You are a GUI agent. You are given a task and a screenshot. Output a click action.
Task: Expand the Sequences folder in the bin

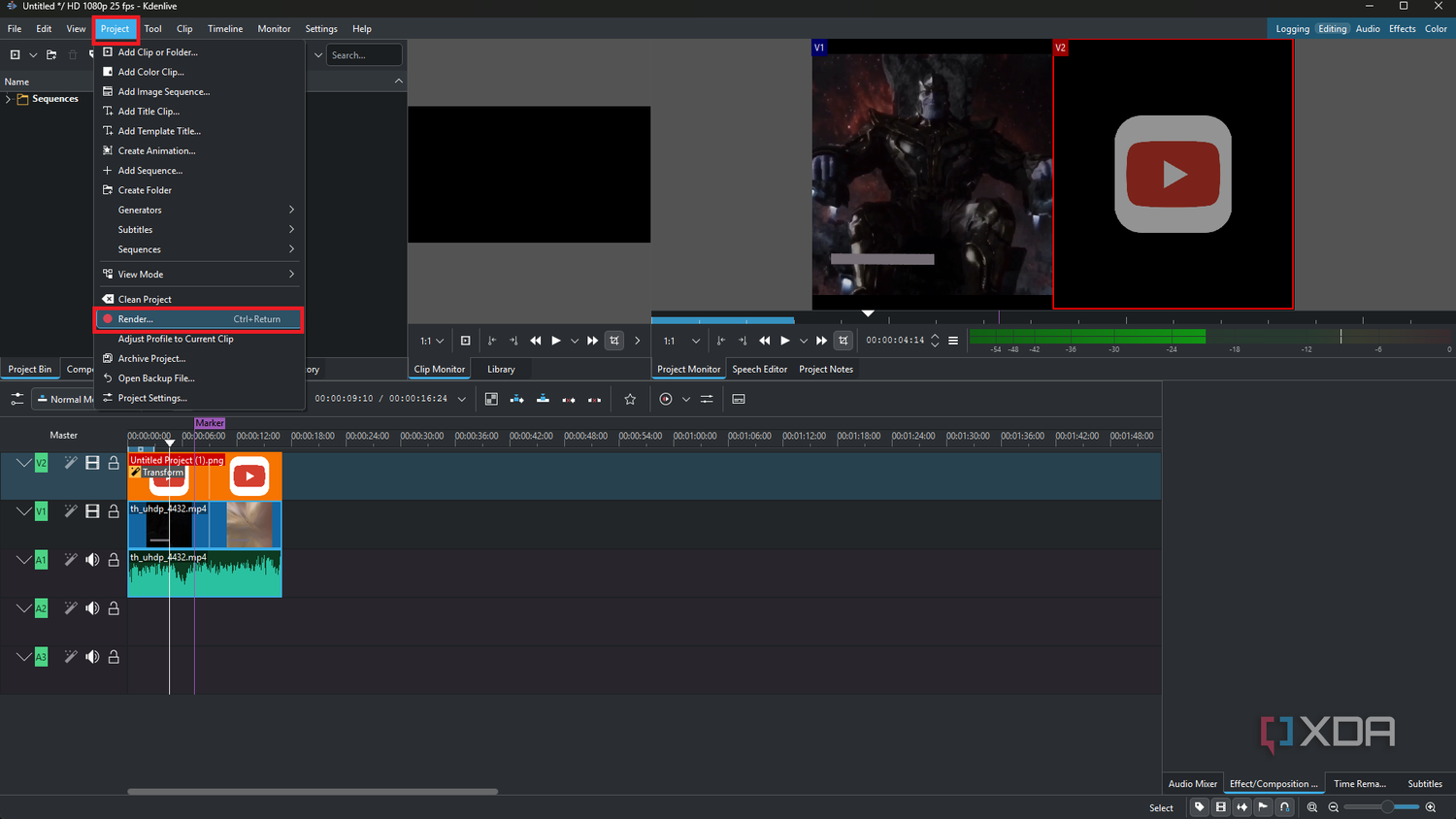[9, 99]
